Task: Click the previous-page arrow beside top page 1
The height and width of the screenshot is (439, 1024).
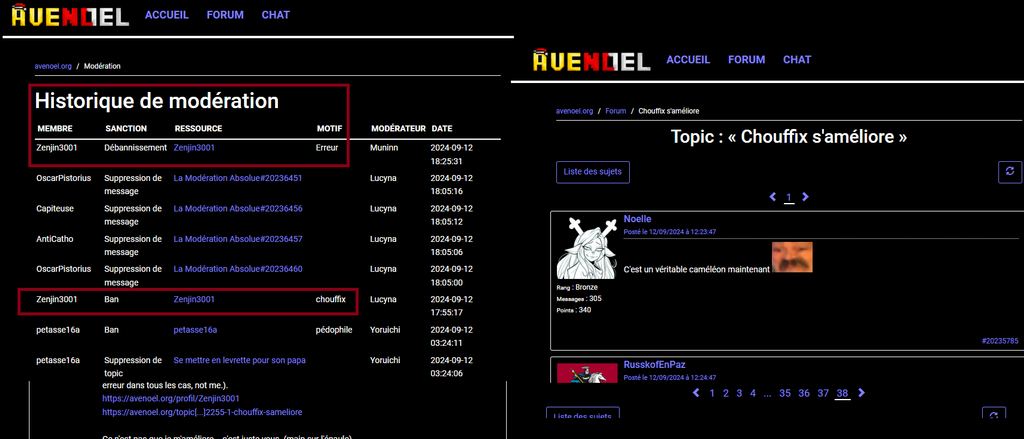Action: coord(773,197)
